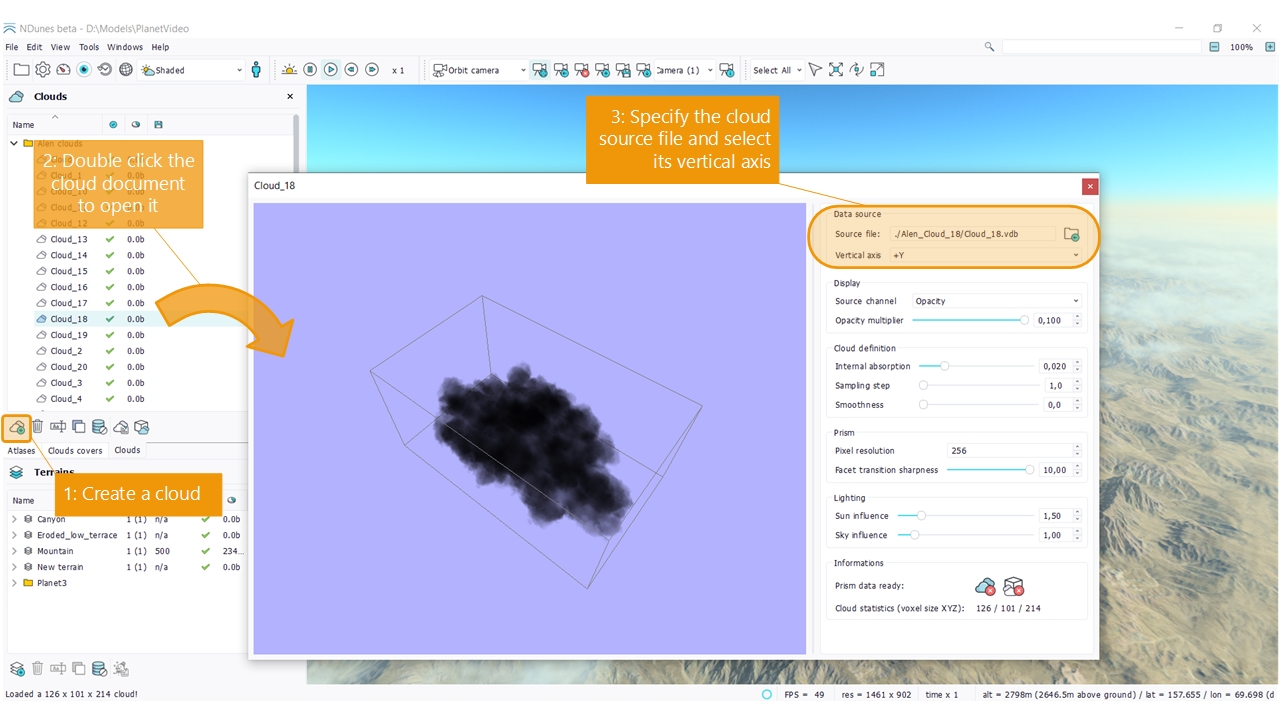
Task: Click the add terrain layers icon
Action: [x=17, y=669]
